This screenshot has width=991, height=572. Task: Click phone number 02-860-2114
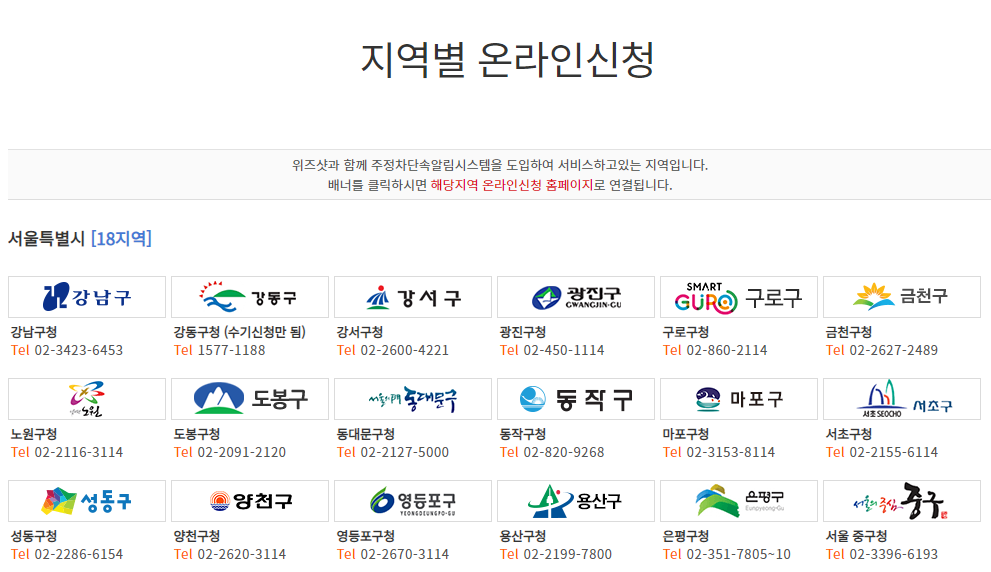(x=727, y=350)
